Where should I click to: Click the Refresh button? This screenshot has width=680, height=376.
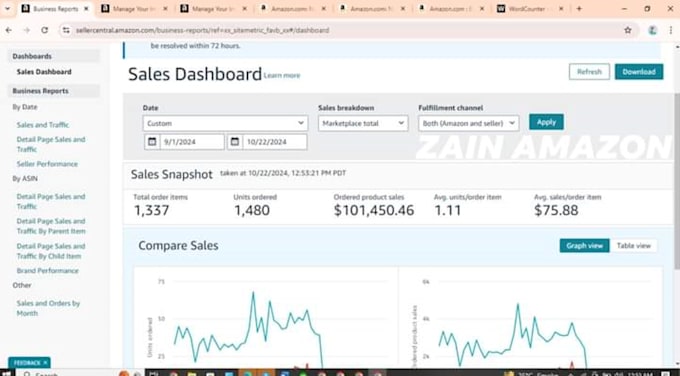(x=589, y=72)
